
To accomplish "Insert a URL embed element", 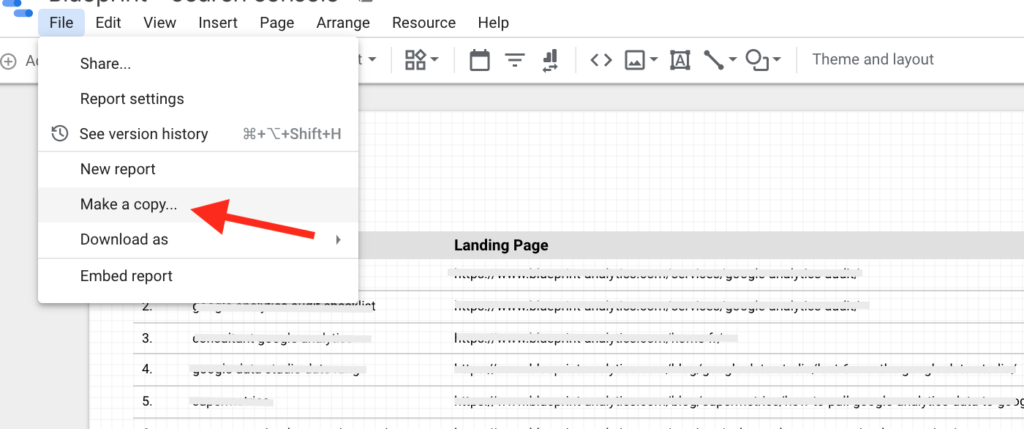I will (600, 60).
